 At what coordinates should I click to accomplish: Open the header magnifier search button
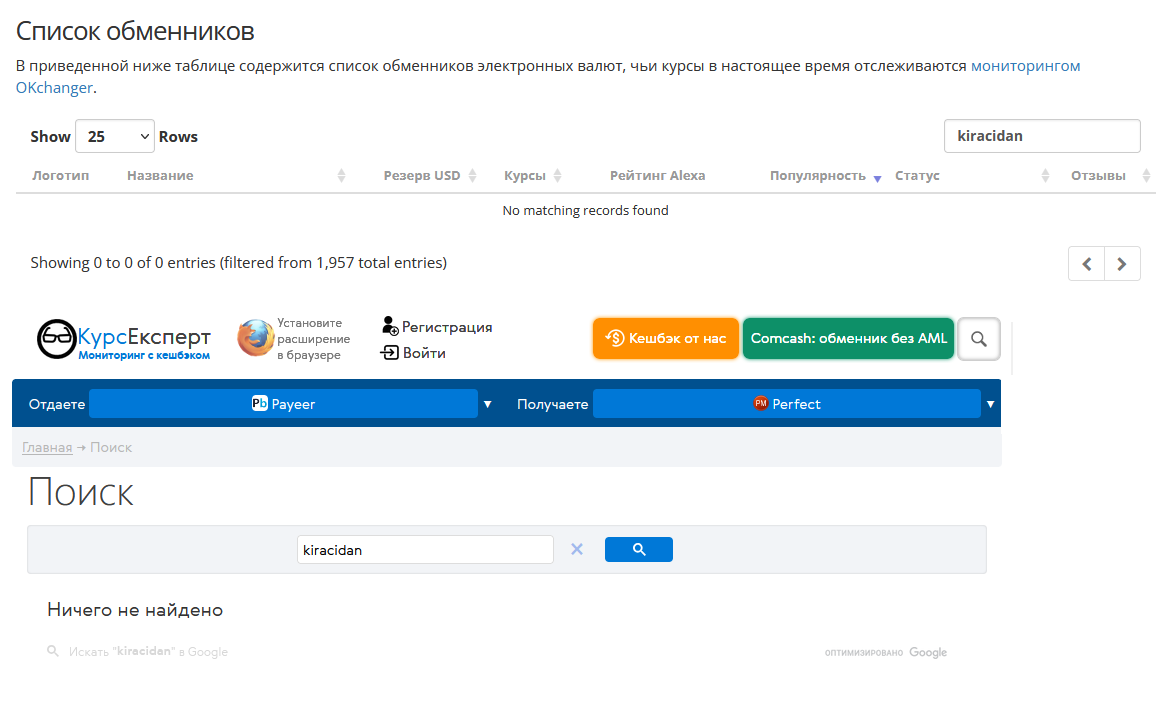[979, 339]
